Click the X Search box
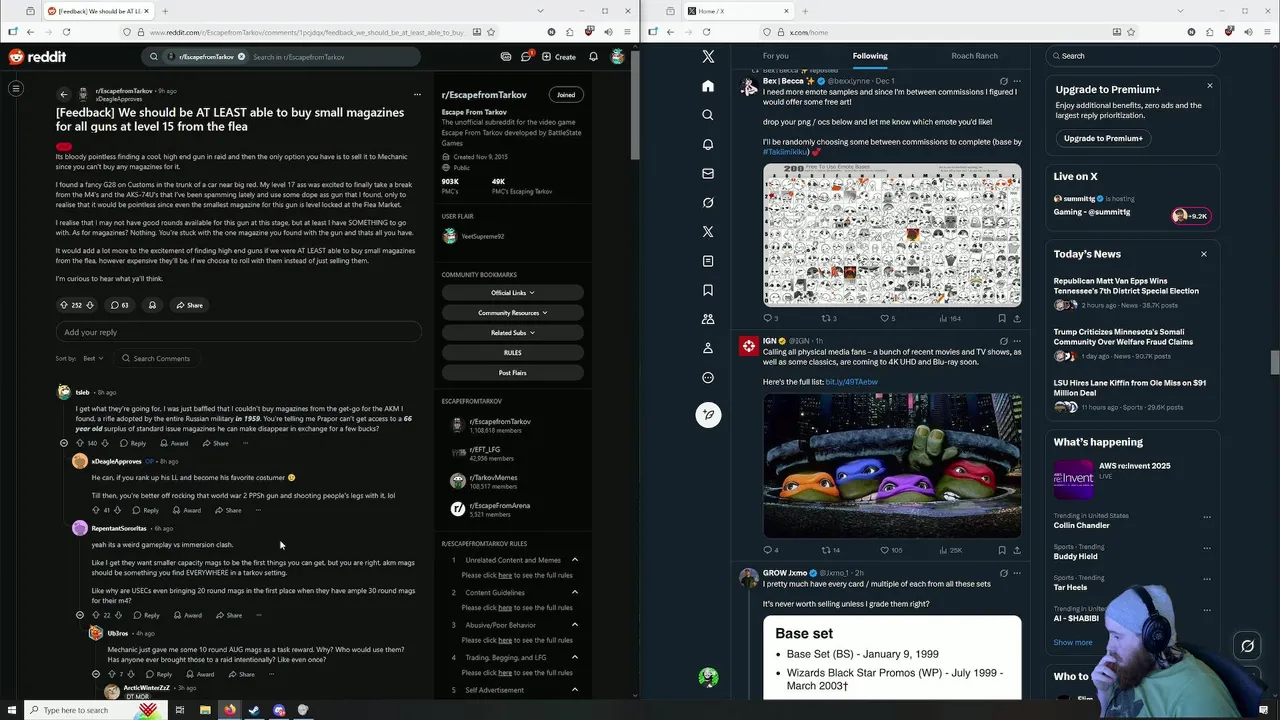The image size is (1280, 720). (1132, 56)
